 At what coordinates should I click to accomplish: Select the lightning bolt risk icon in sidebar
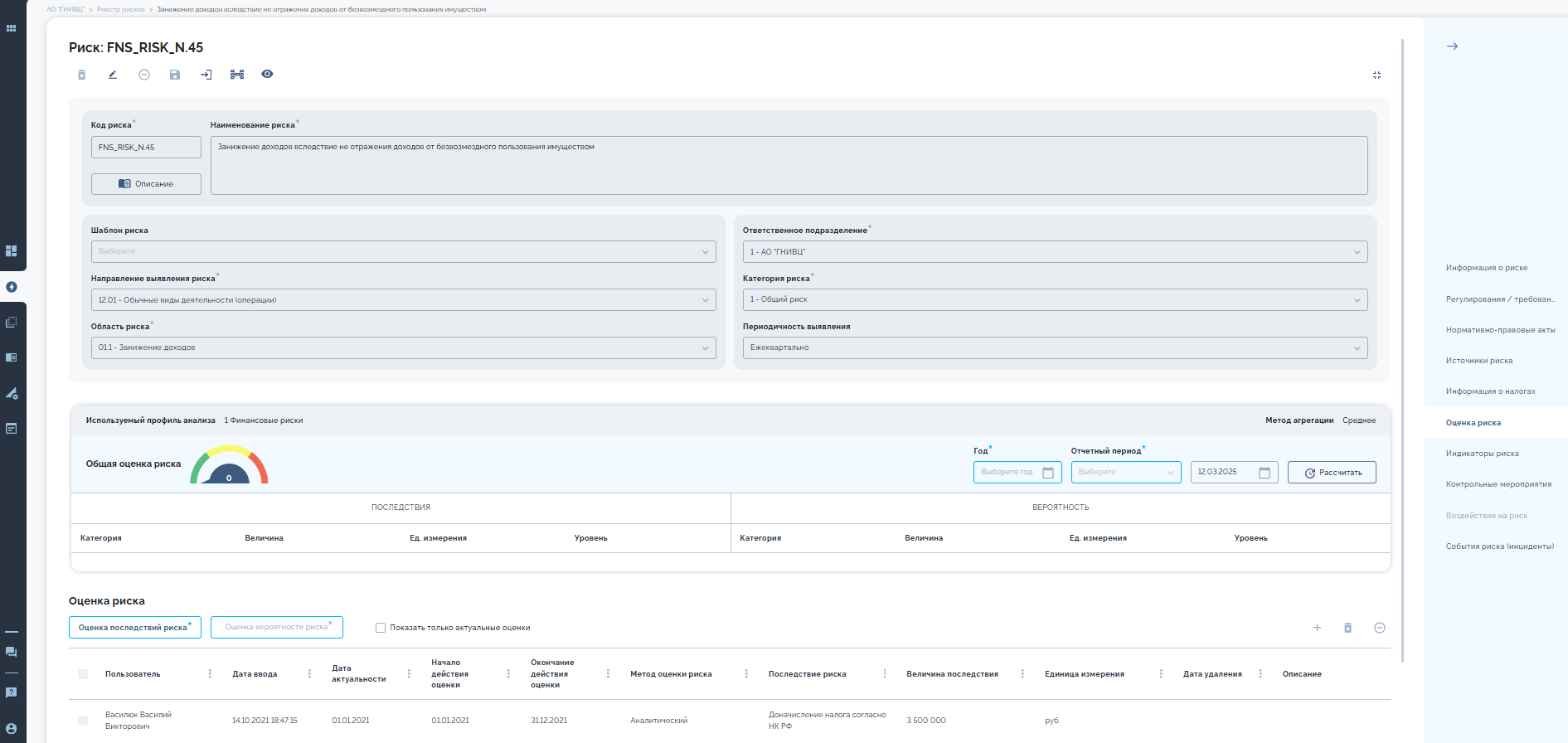[x=12, y=287]
